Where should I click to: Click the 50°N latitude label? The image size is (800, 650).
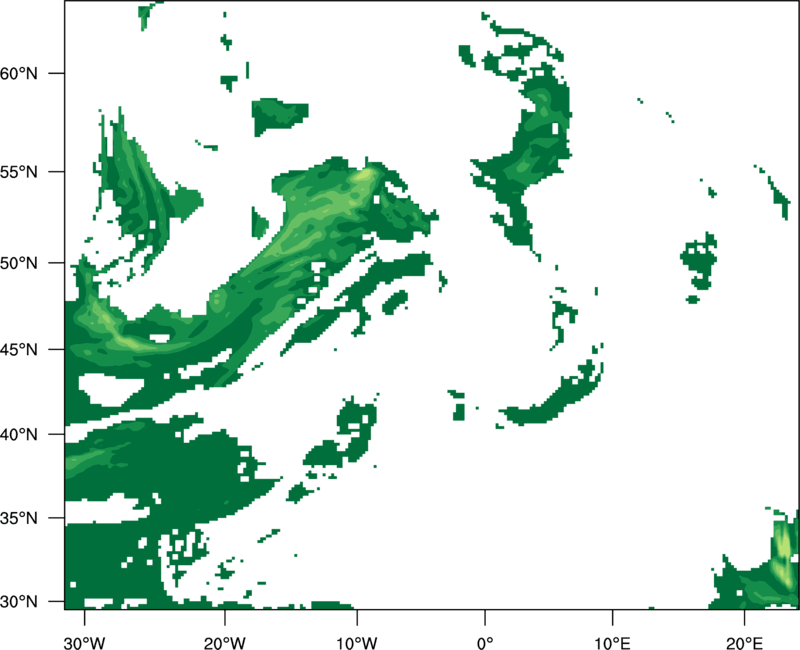[19, 263]
